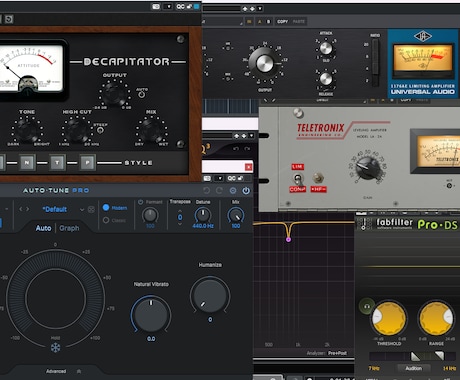
Task: Open the dropdown arrow above the 1176 plugin
Action: tap(260, 9)
